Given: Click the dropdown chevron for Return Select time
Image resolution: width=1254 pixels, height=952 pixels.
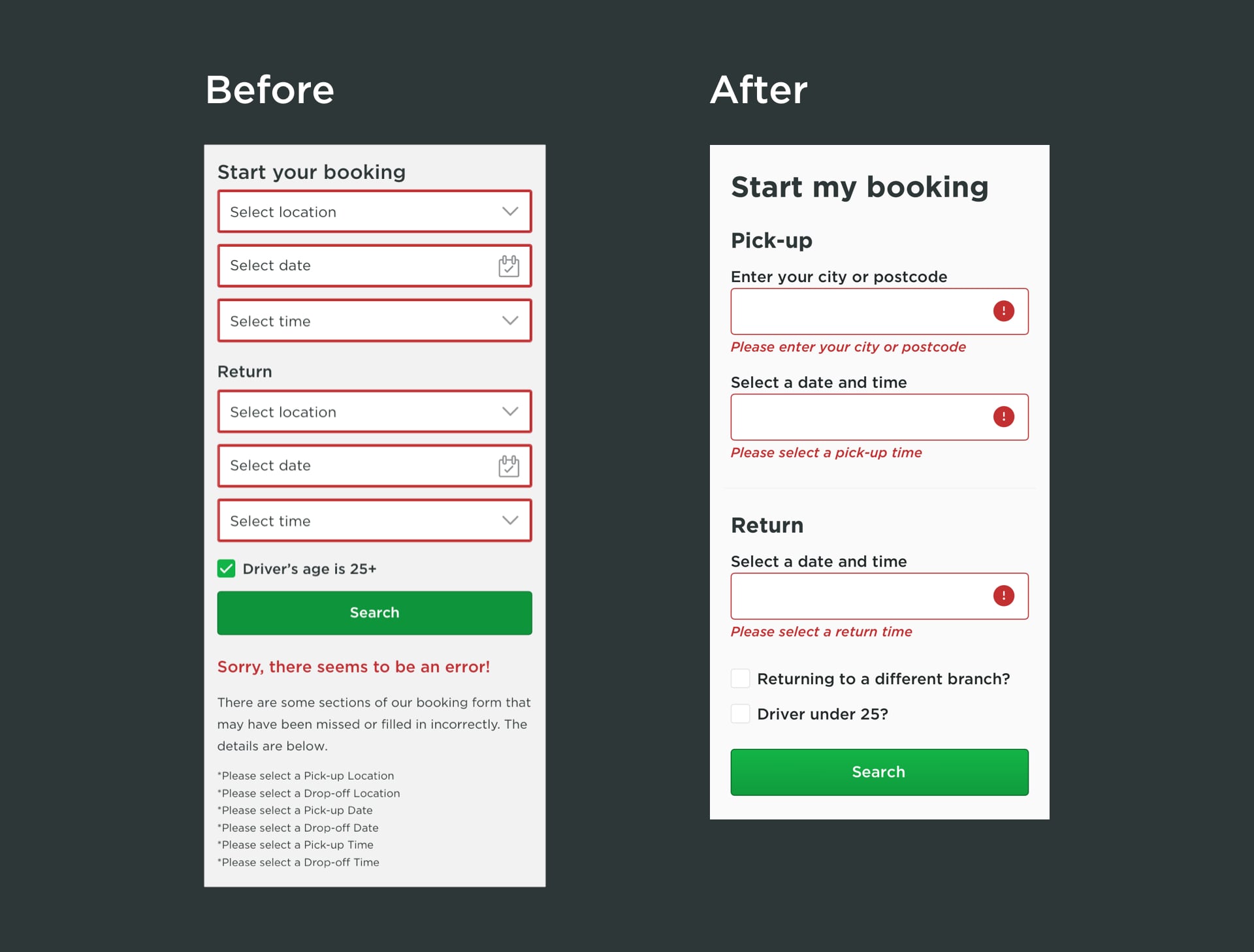Looking at the screenshot, I should 509,520.
